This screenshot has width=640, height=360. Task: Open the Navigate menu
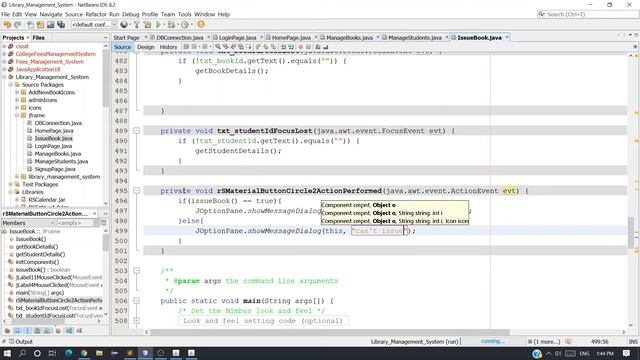coord(51,14)
